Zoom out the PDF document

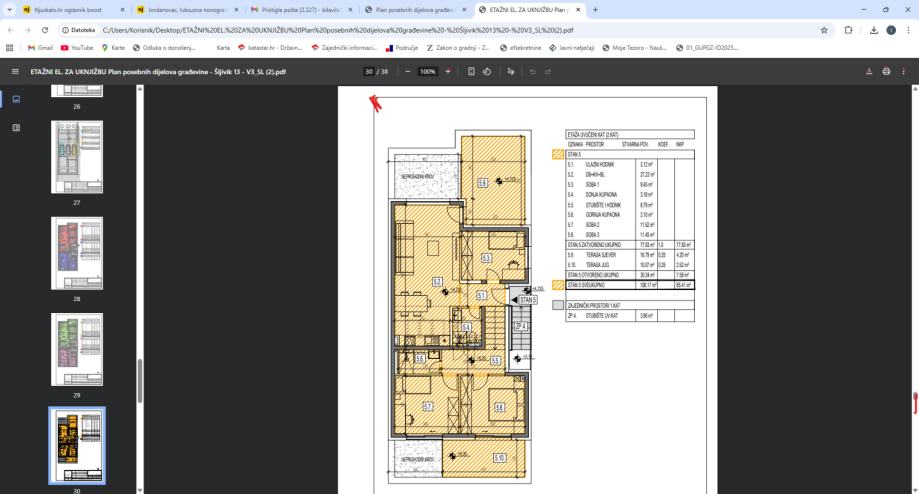click(407, 71)
